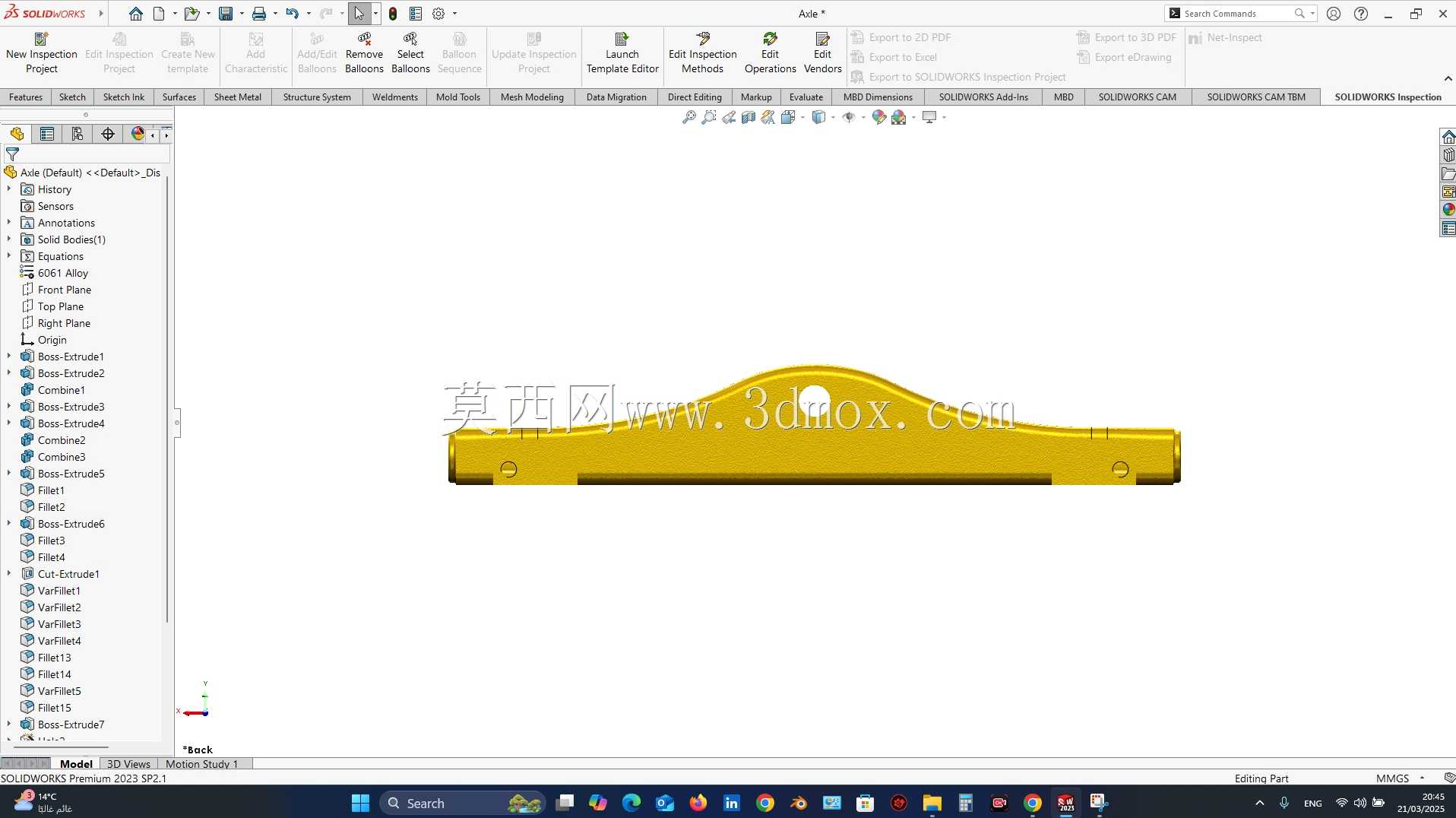
Task: Expand the Annotations folder
Action: click(x=9, y=222)
